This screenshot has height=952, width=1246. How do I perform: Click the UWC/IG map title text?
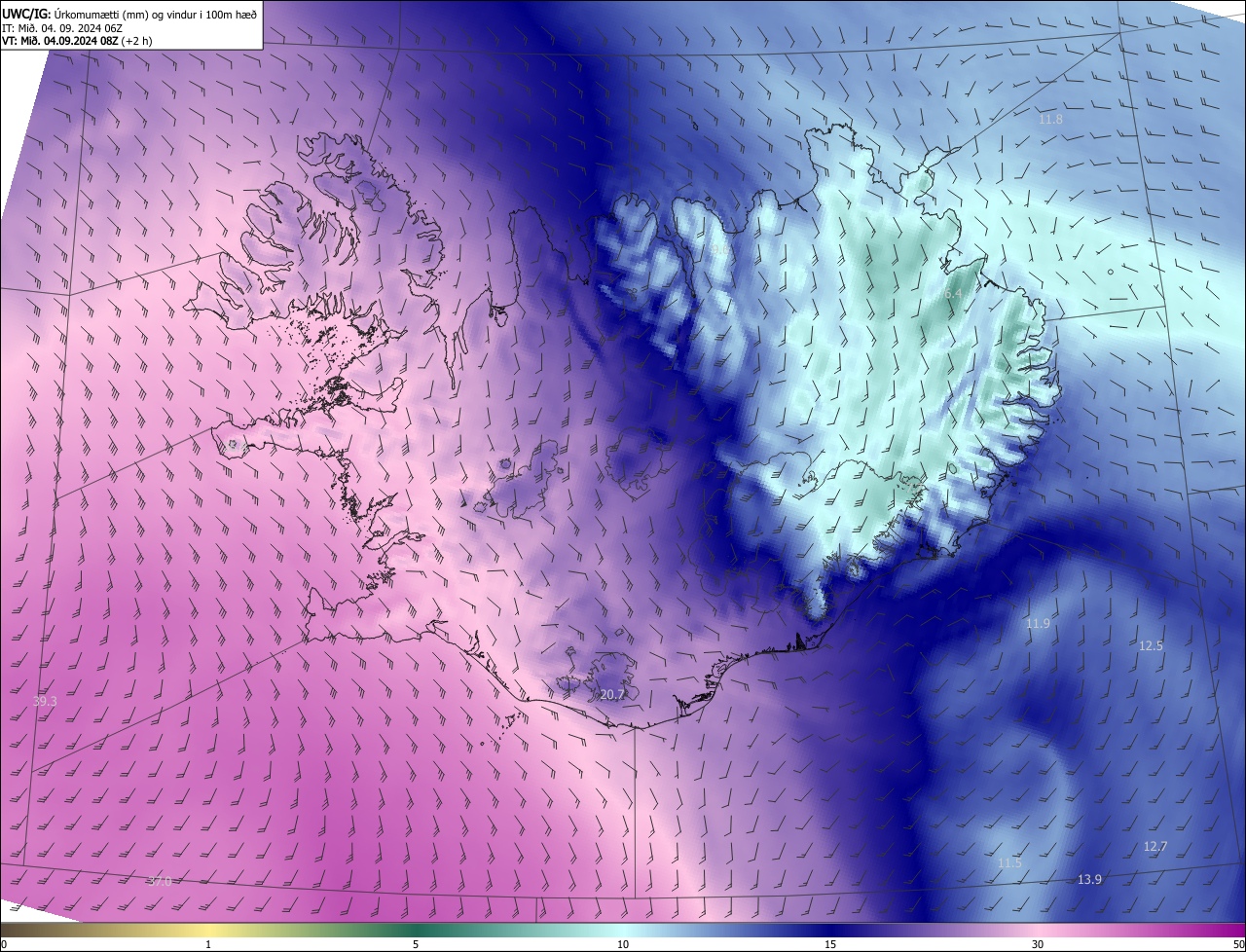coord(129,13)
